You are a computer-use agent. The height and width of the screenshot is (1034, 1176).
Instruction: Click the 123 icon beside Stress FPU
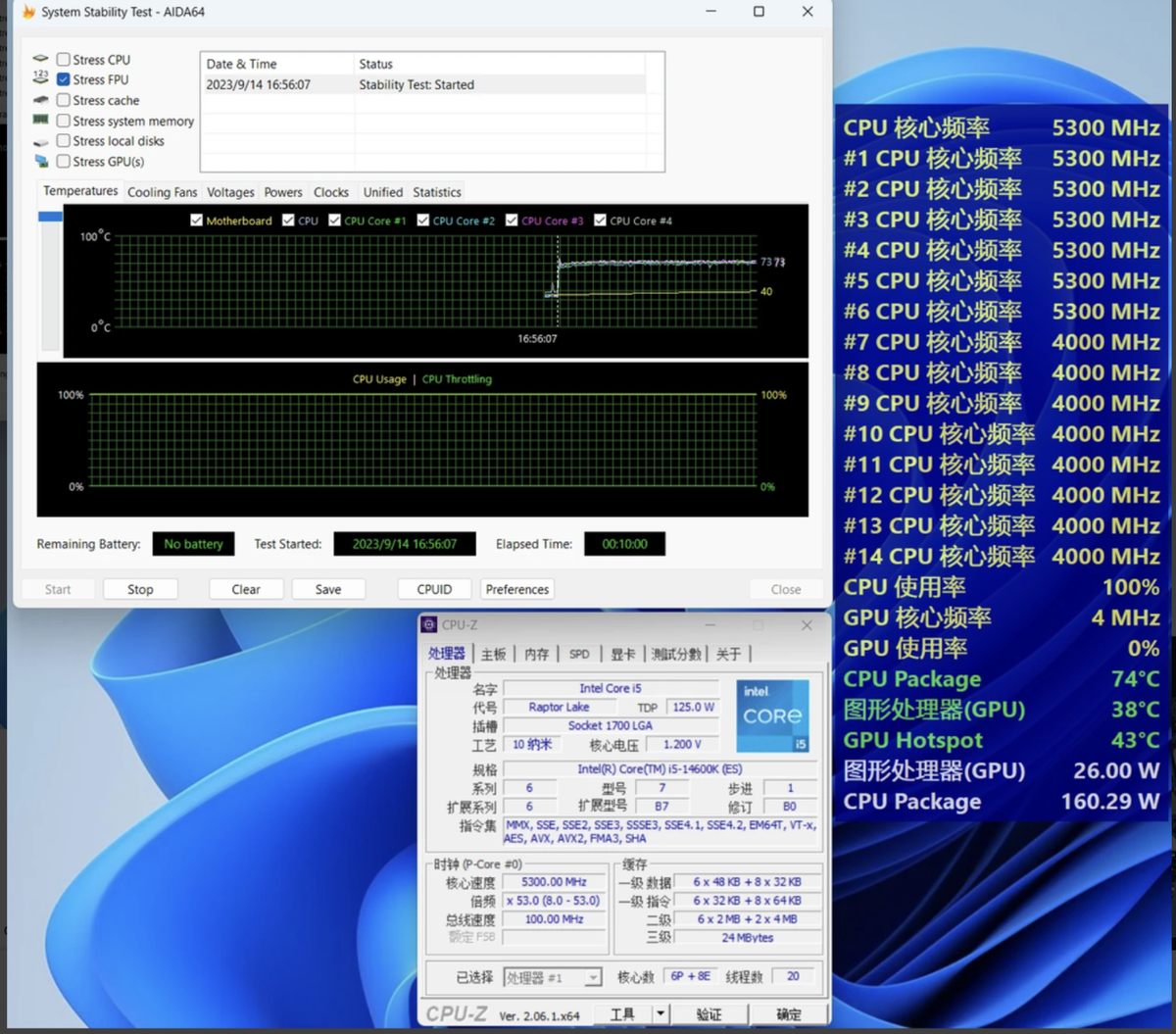tap(40, 77)
